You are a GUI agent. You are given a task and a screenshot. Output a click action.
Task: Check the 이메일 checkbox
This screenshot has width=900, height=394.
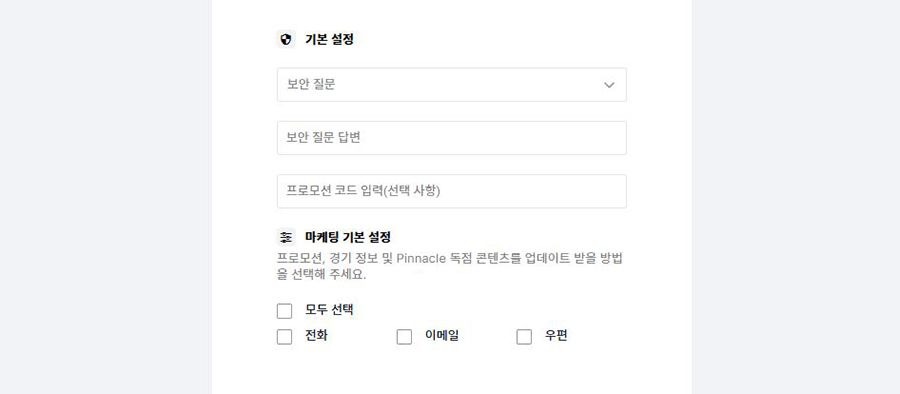[x=405, y=337]
